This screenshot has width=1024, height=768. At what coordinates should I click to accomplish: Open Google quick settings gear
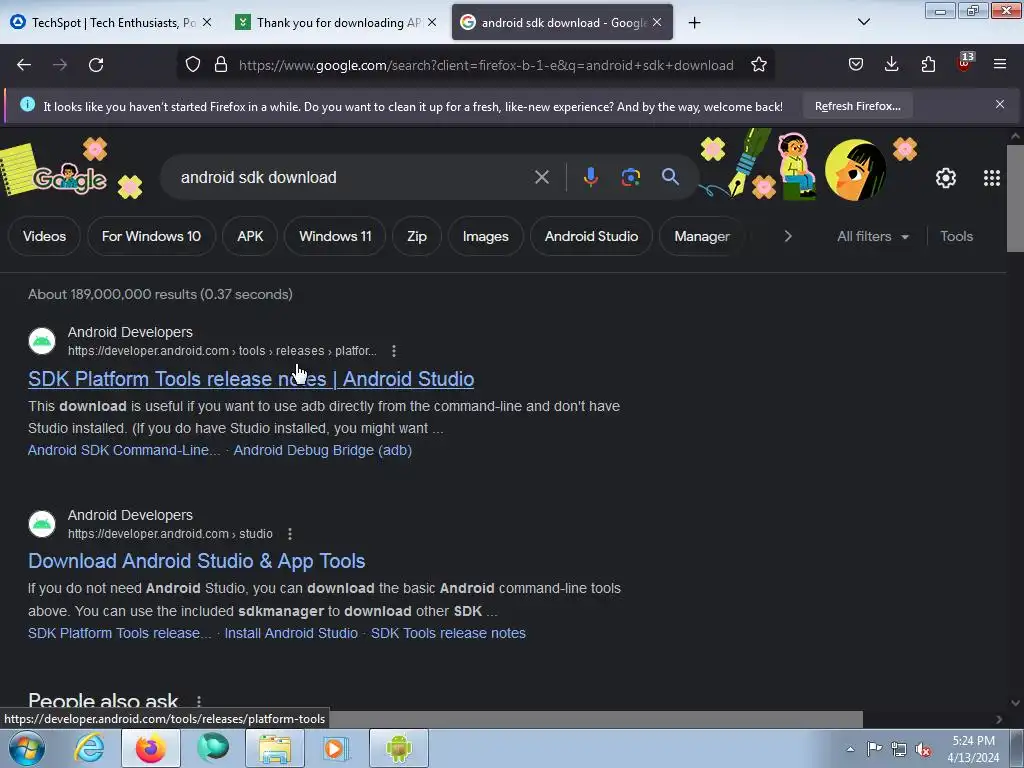(946, 178)
